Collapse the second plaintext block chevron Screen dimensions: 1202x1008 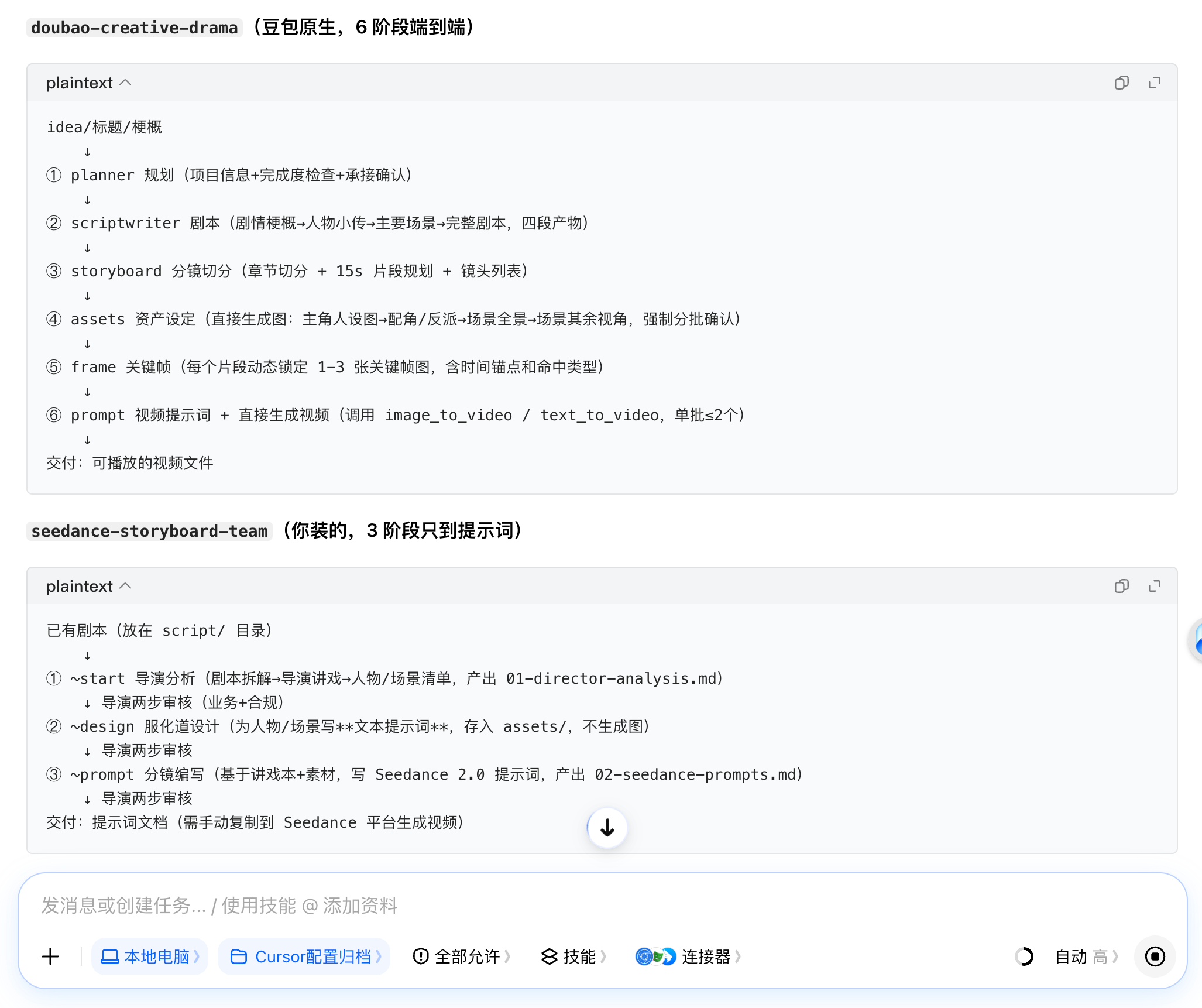(125, 586)
